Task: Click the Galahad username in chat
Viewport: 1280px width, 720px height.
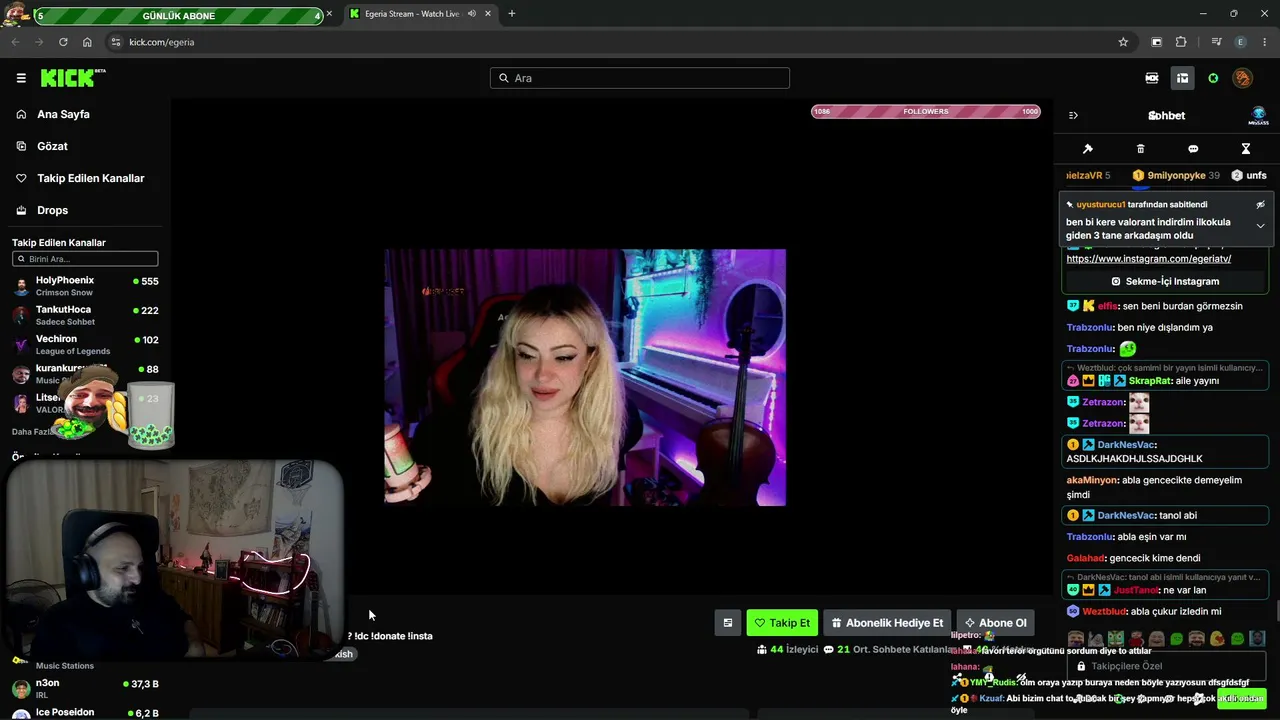Action: click(x=1085, y=558)
